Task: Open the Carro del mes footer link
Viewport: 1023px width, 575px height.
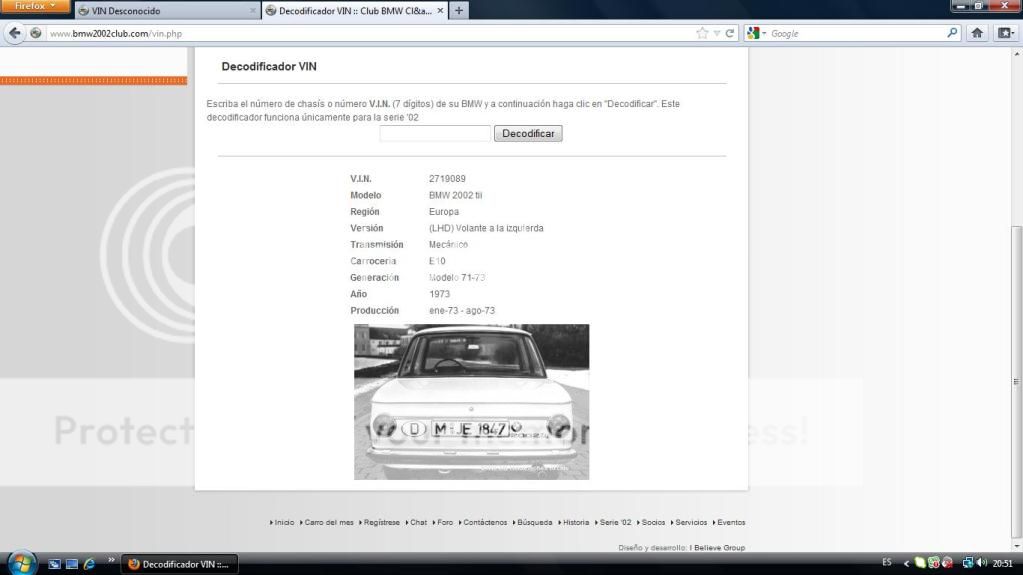Action: (x=328, y=522)
